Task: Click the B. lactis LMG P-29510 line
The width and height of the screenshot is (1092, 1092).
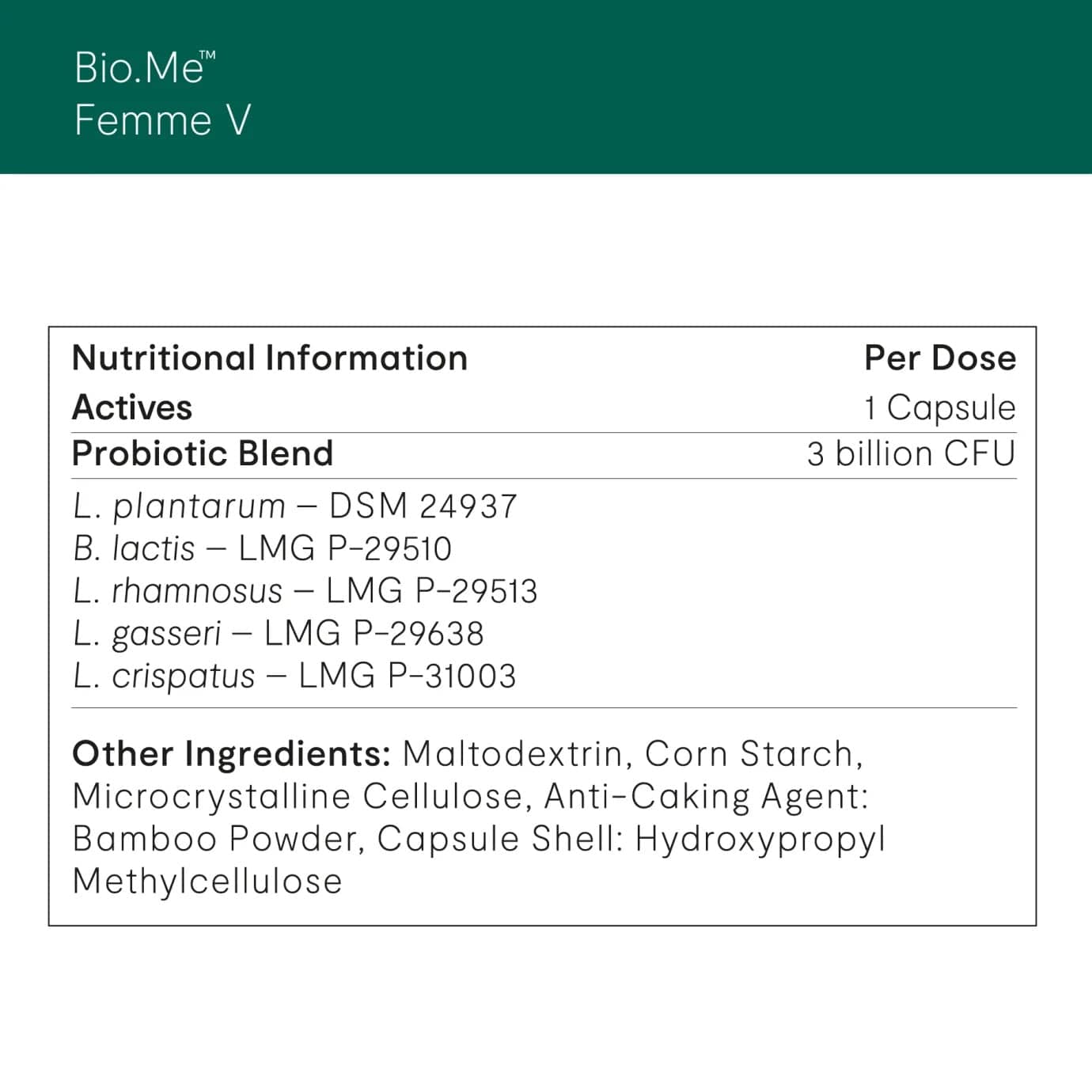Action: (x=262, y=548)
